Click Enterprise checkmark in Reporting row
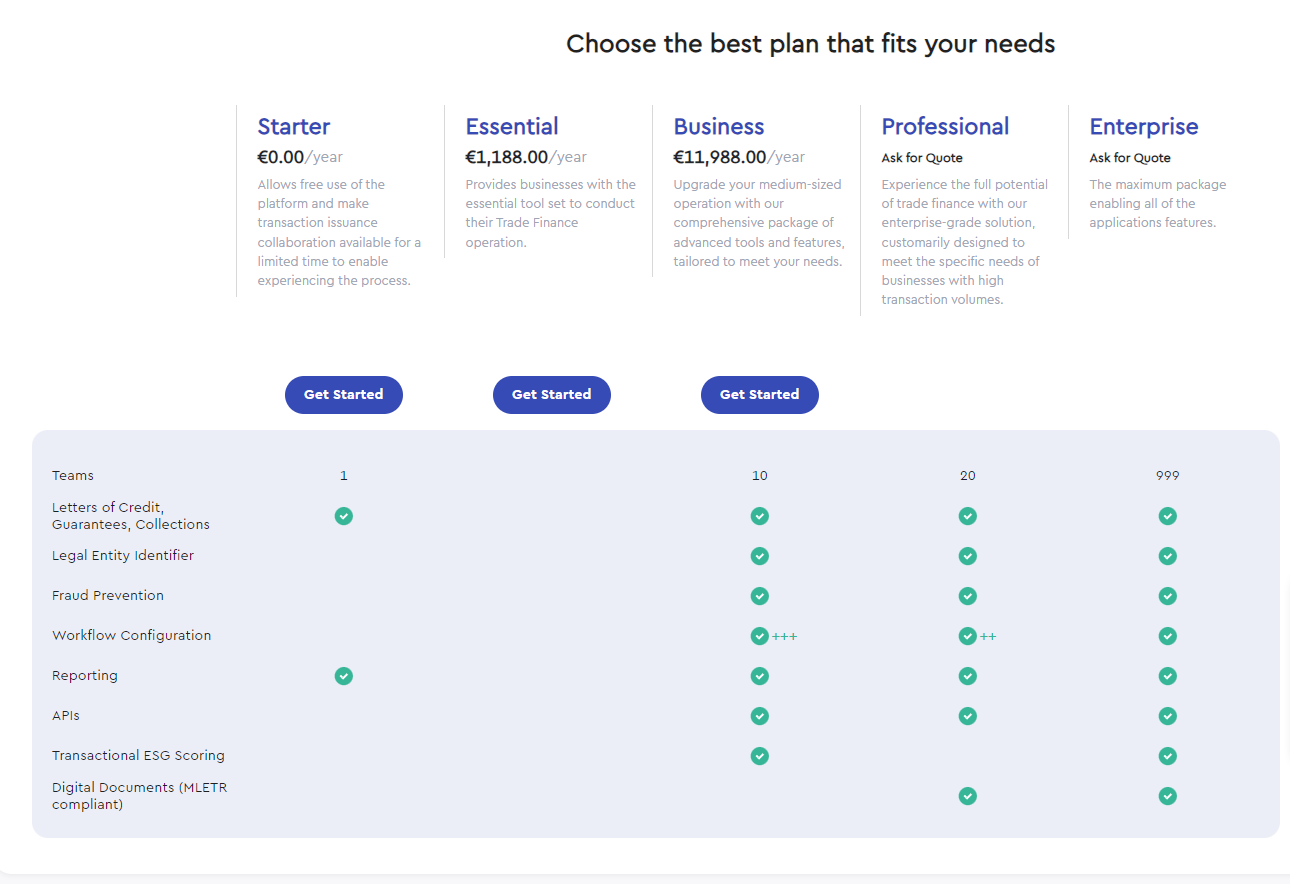Image resolution: width=1290 pixels, height=884 pixels. pos(1168,676)
